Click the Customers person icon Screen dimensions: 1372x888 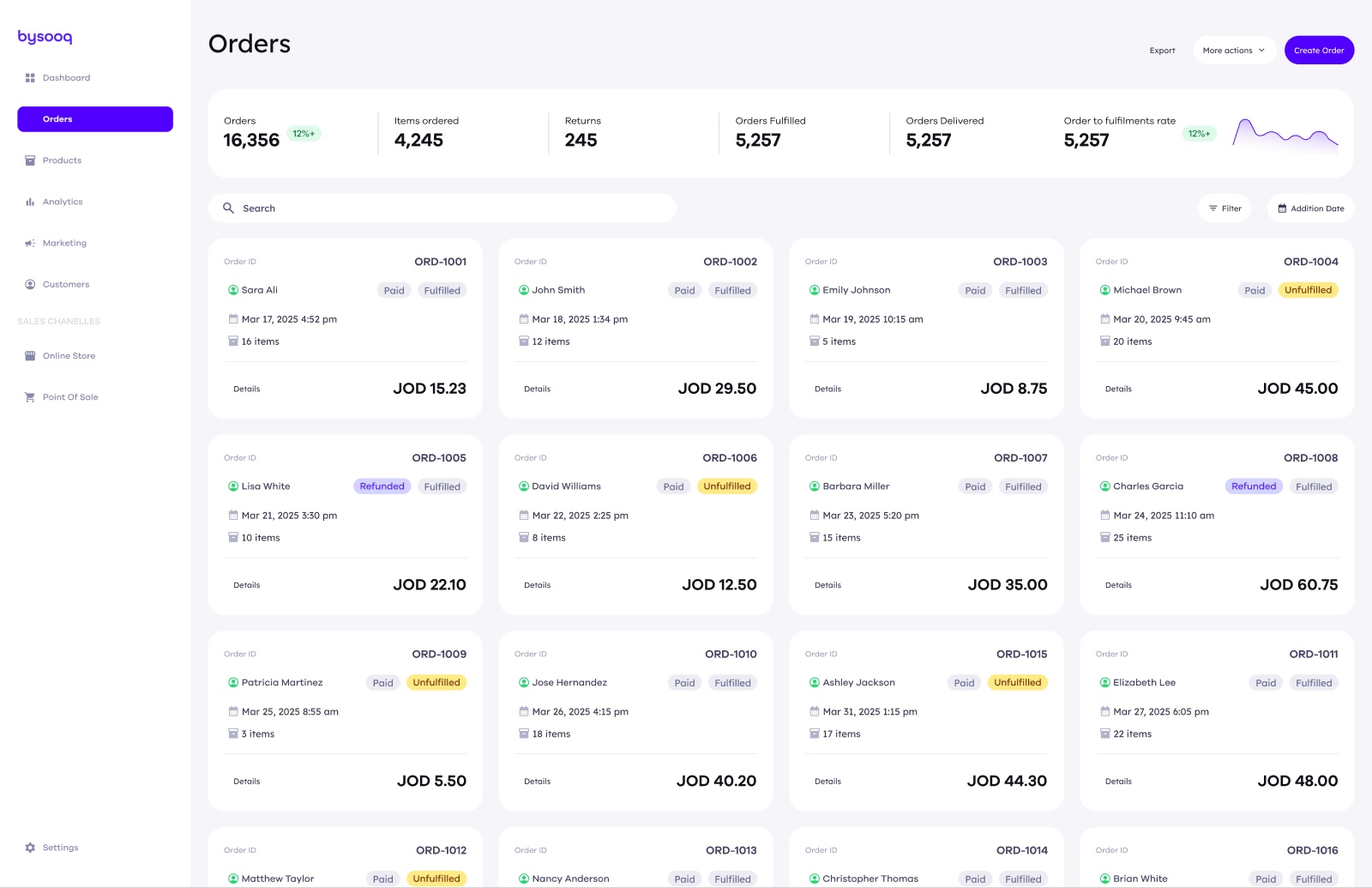[30, 284]
